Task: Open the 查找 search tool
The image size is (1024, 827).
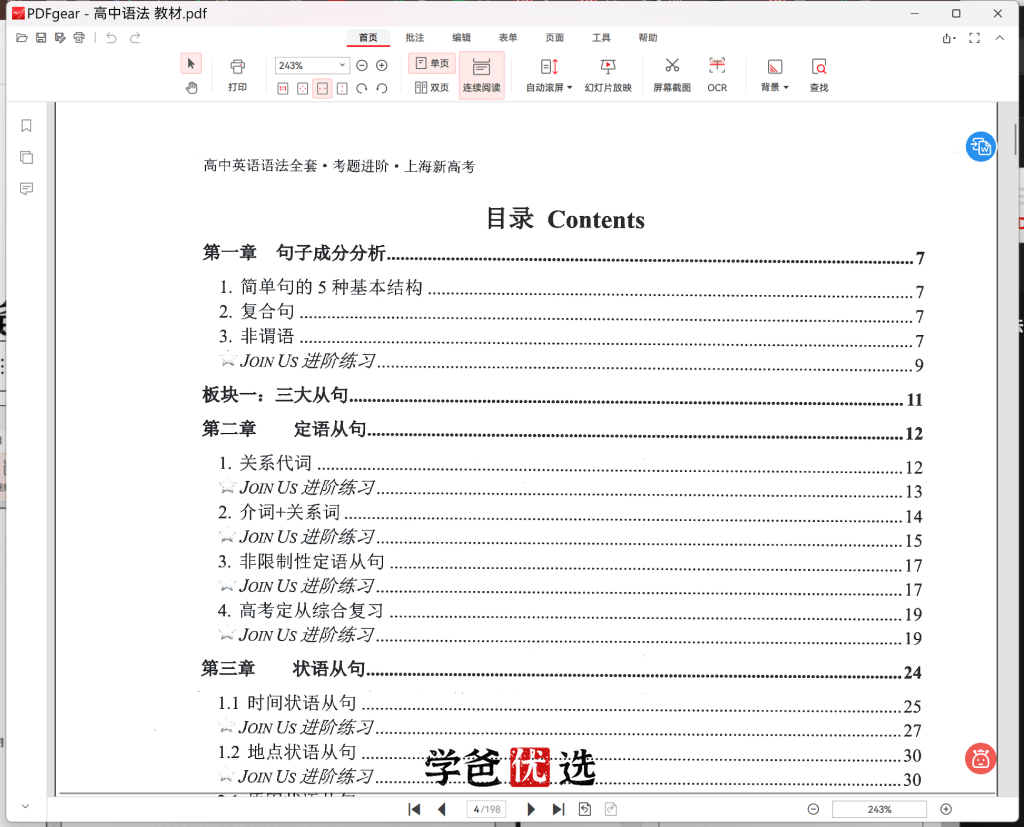Action: [819, 75]
